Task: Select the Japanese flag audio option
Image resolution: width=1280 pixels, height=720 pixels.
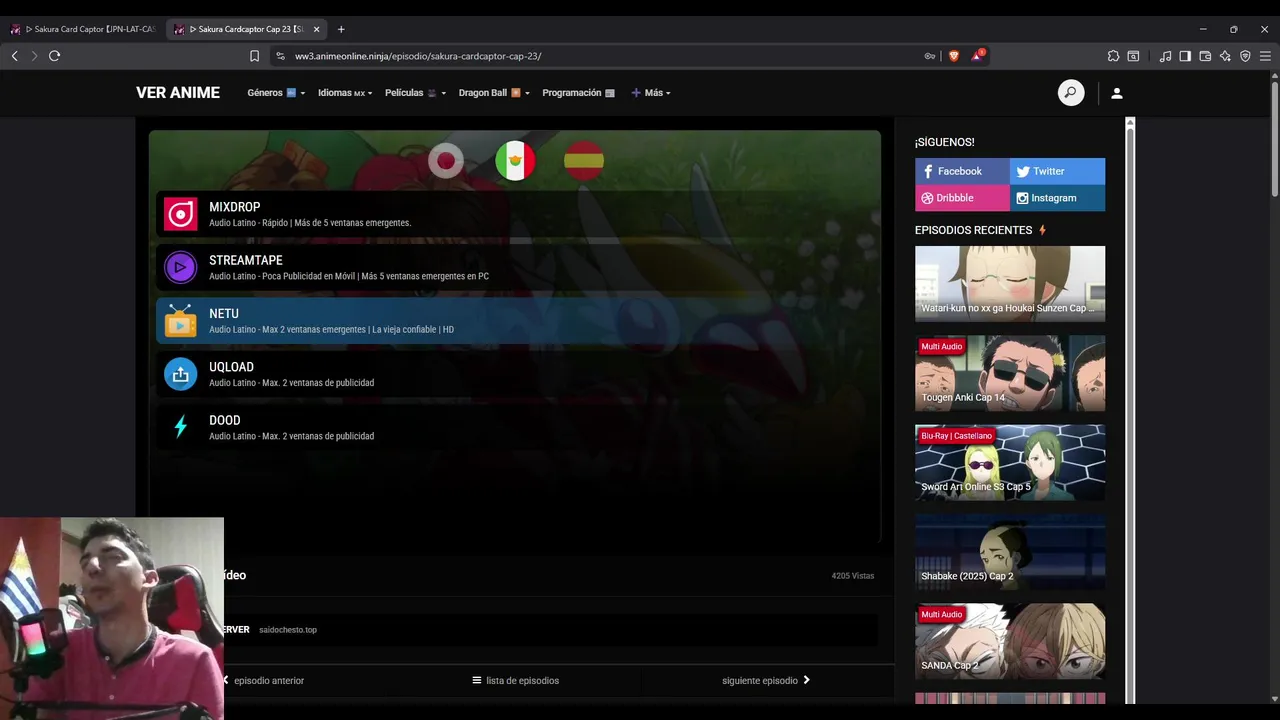Action: [446, 160]
